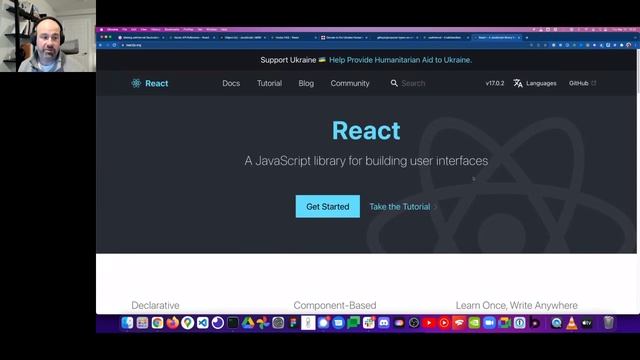Click the Declarative heading
Screen dimensions: 640x360
coord(155,305)
